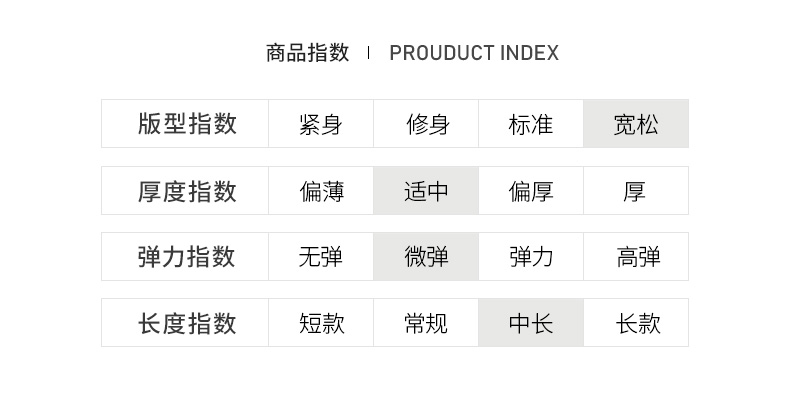Click the highlighted 适中 thickness cell
Screen dimensions: 790x420
426,191
